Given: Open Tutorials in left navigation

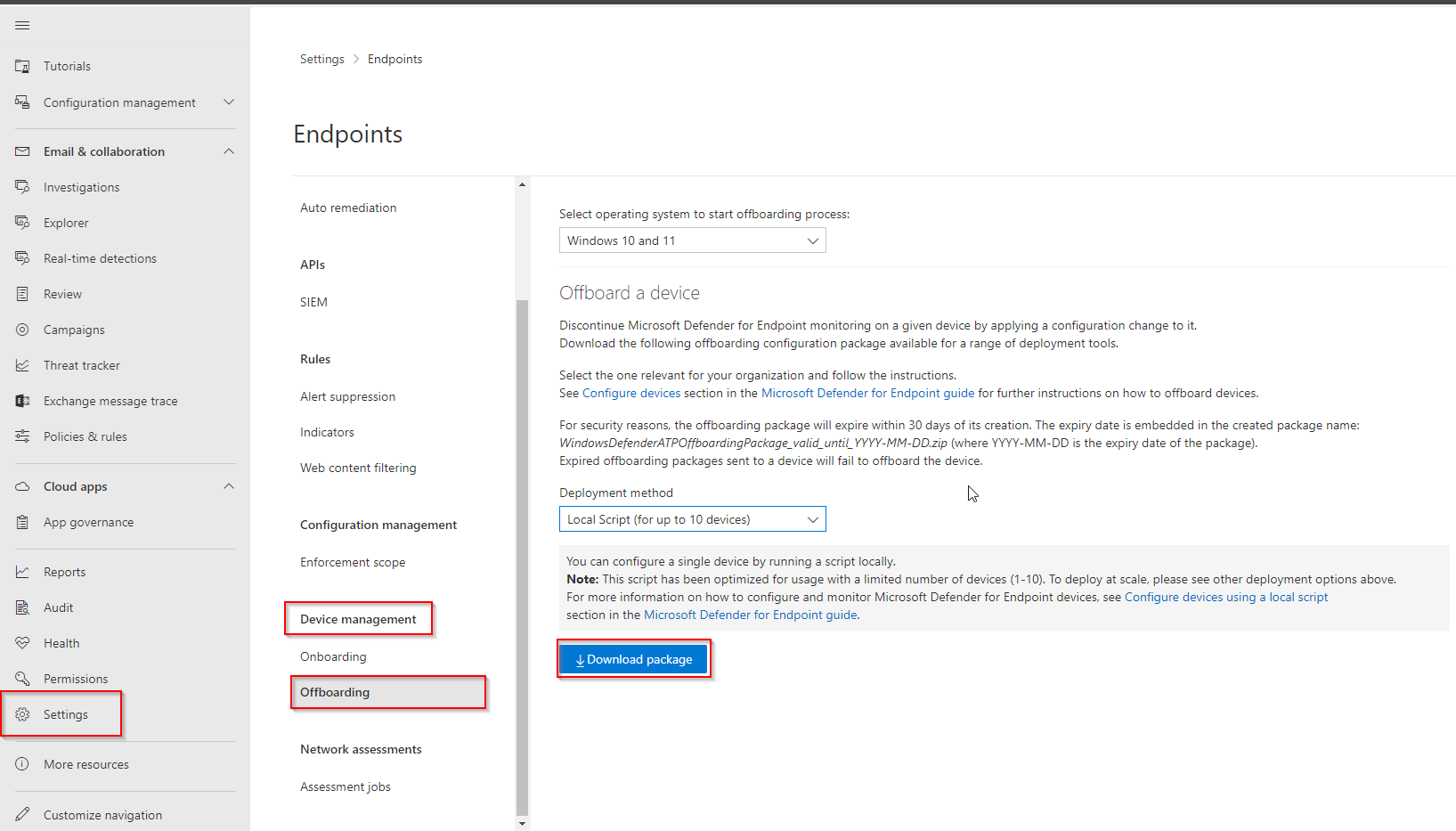Looking at the screenshot, I should click(67, 66).
